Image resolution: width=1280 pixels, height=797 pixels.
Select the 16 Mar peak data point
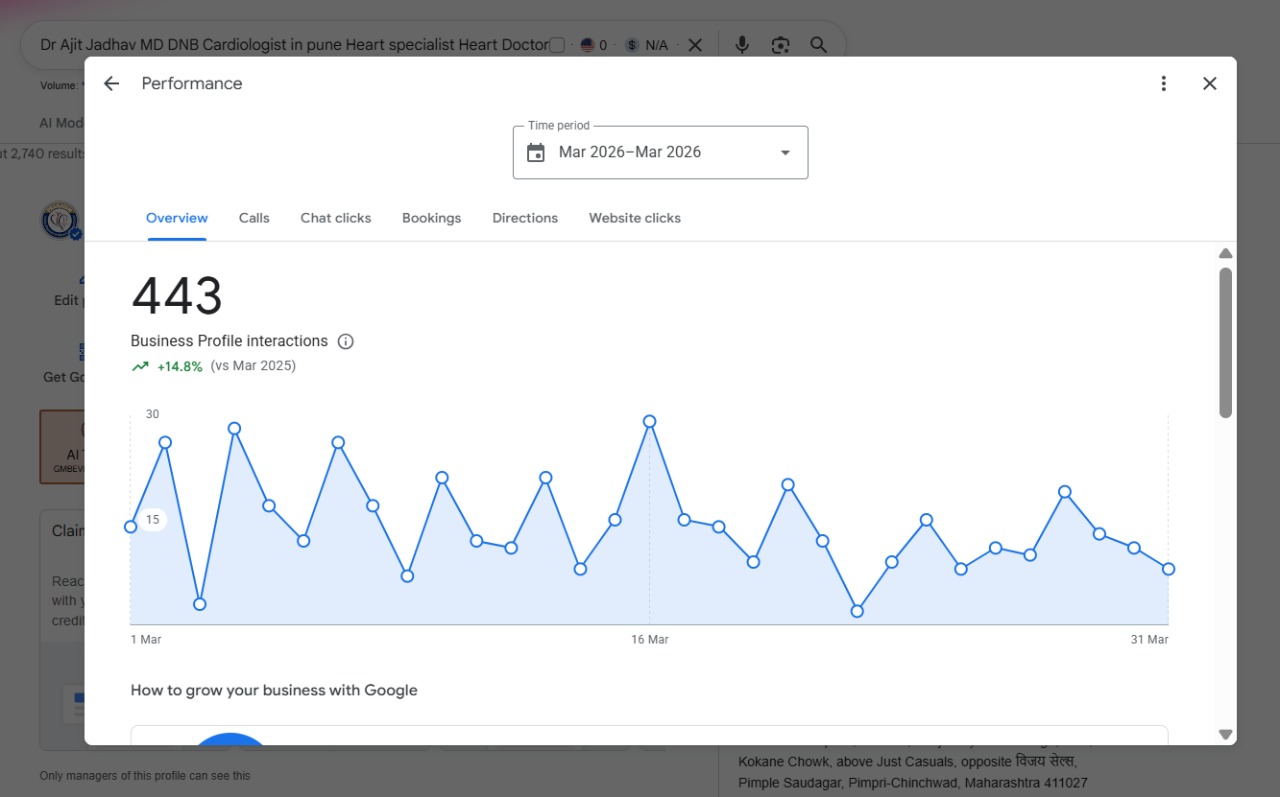[650, 422]
